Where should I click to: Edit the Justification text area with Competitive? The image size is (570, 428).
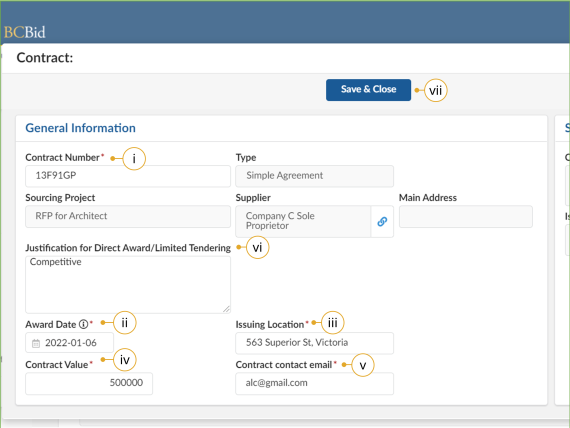click(x=128, y=284)
